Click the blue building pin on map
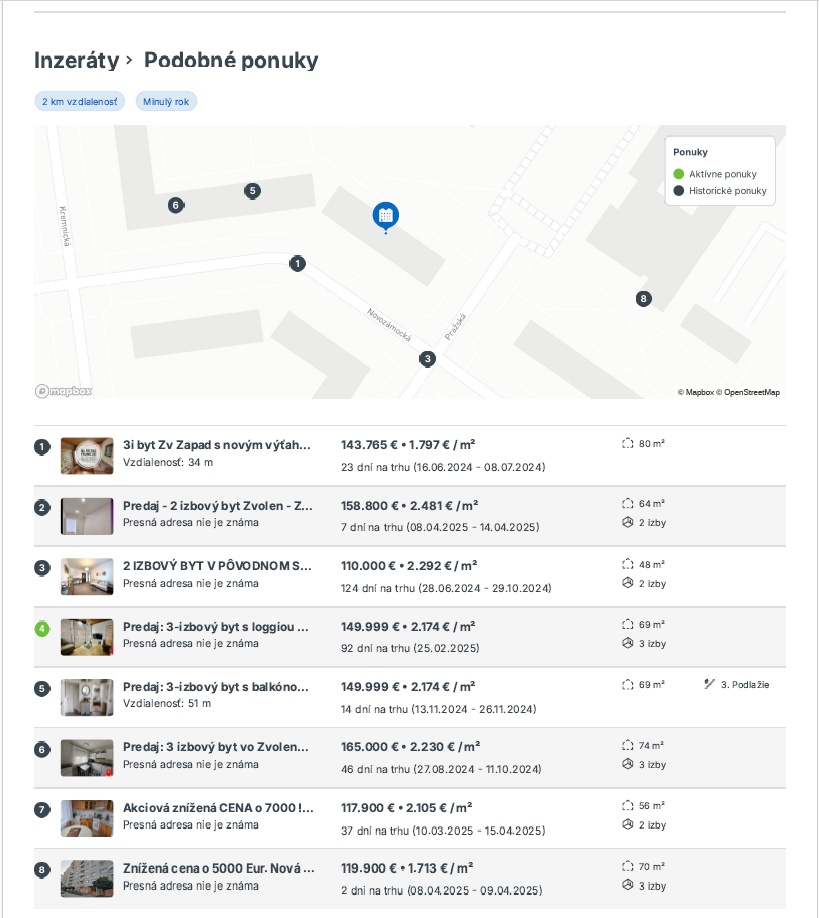Screen dimensions: 819x918 385,217
